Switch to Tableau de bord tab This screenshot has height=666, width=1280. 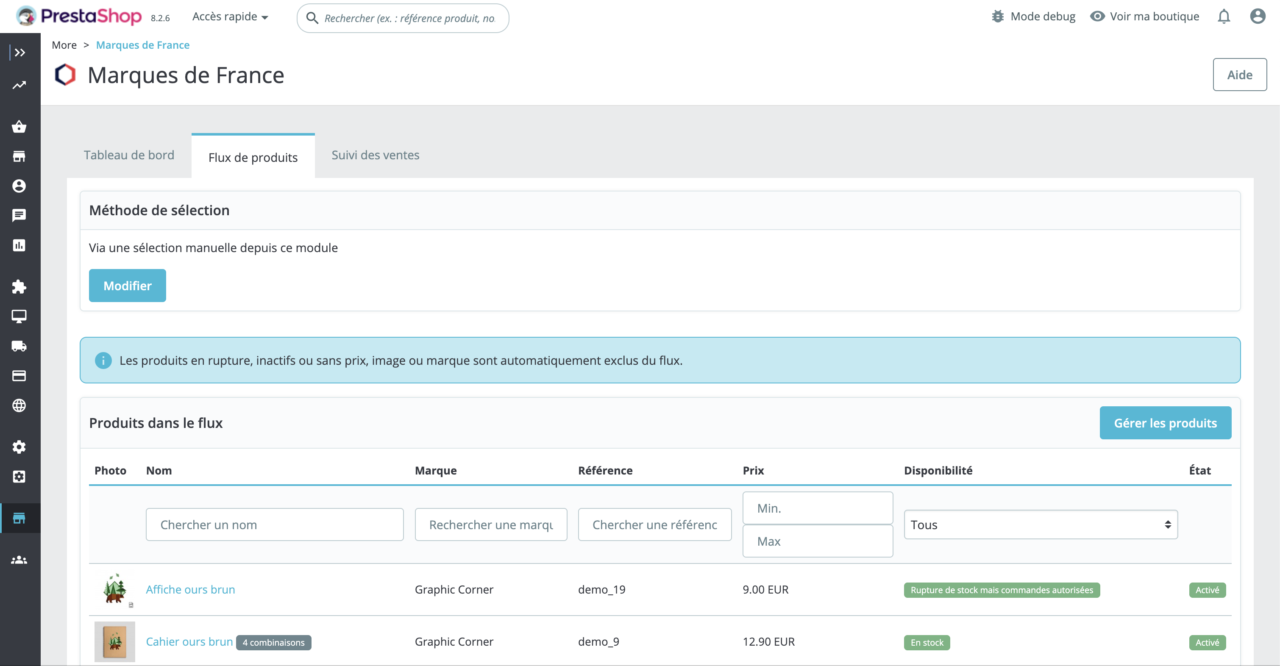[x=129, y=155]
